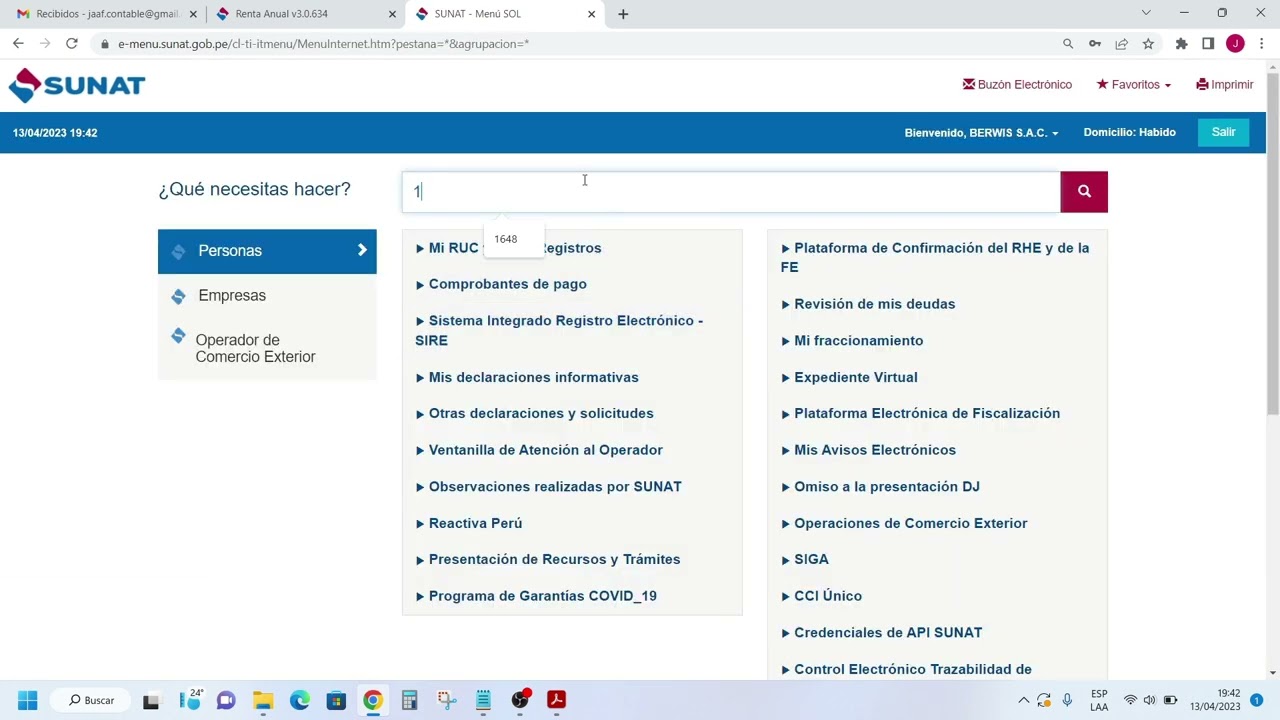Open File Explorer from the taskbar
Viewport: 1280px width, 720px height.
263,700
